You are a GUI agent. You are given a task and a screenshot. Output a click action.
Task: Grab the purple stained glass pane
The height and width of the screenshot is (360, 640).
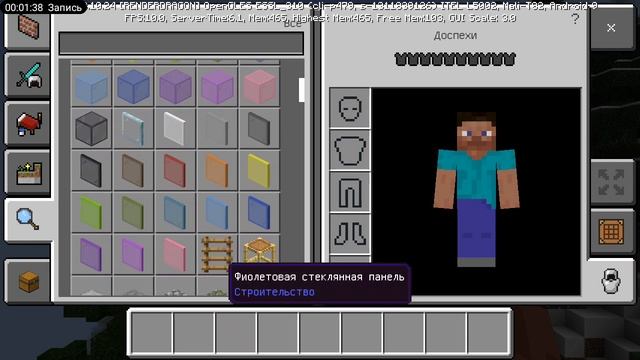(x=91, y=254)
